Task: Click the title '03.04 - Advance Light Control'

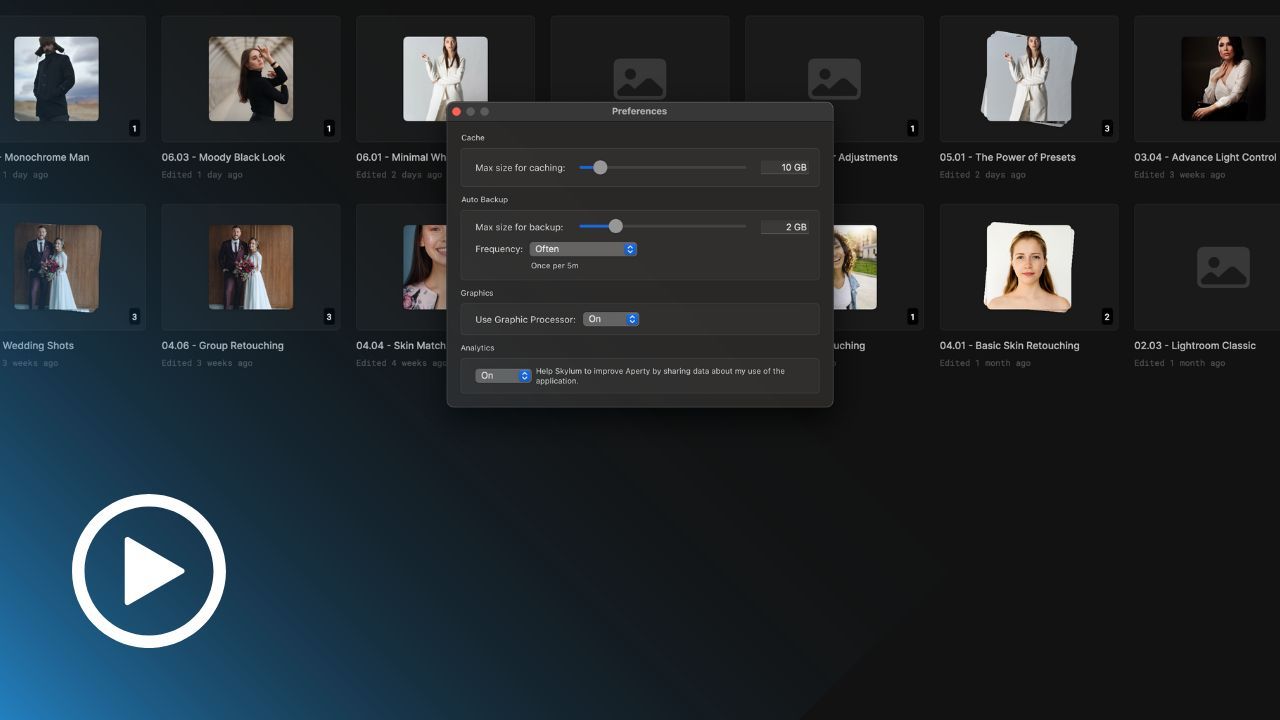Action: 1205,157
